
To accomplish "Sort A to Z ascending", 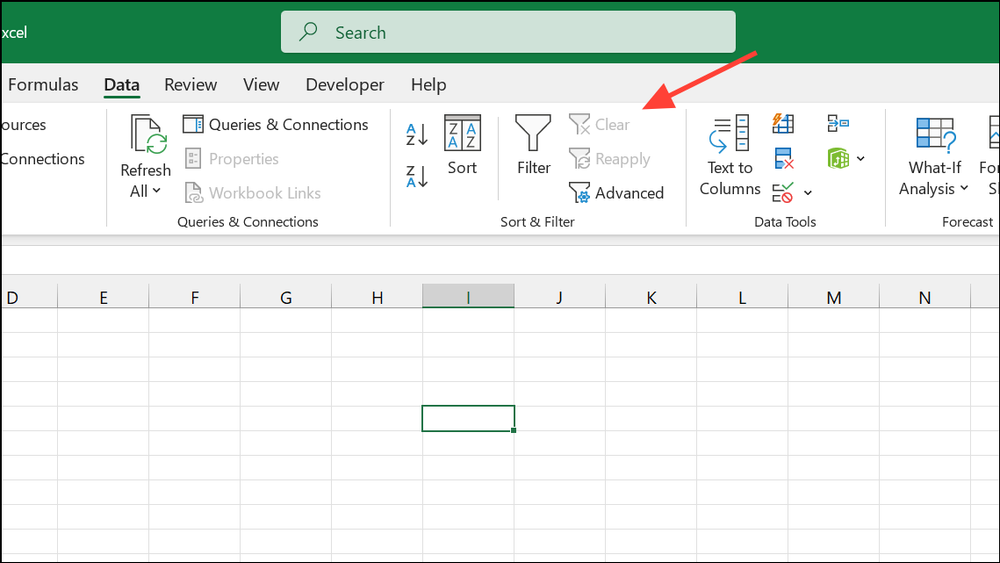I will 416,135.
